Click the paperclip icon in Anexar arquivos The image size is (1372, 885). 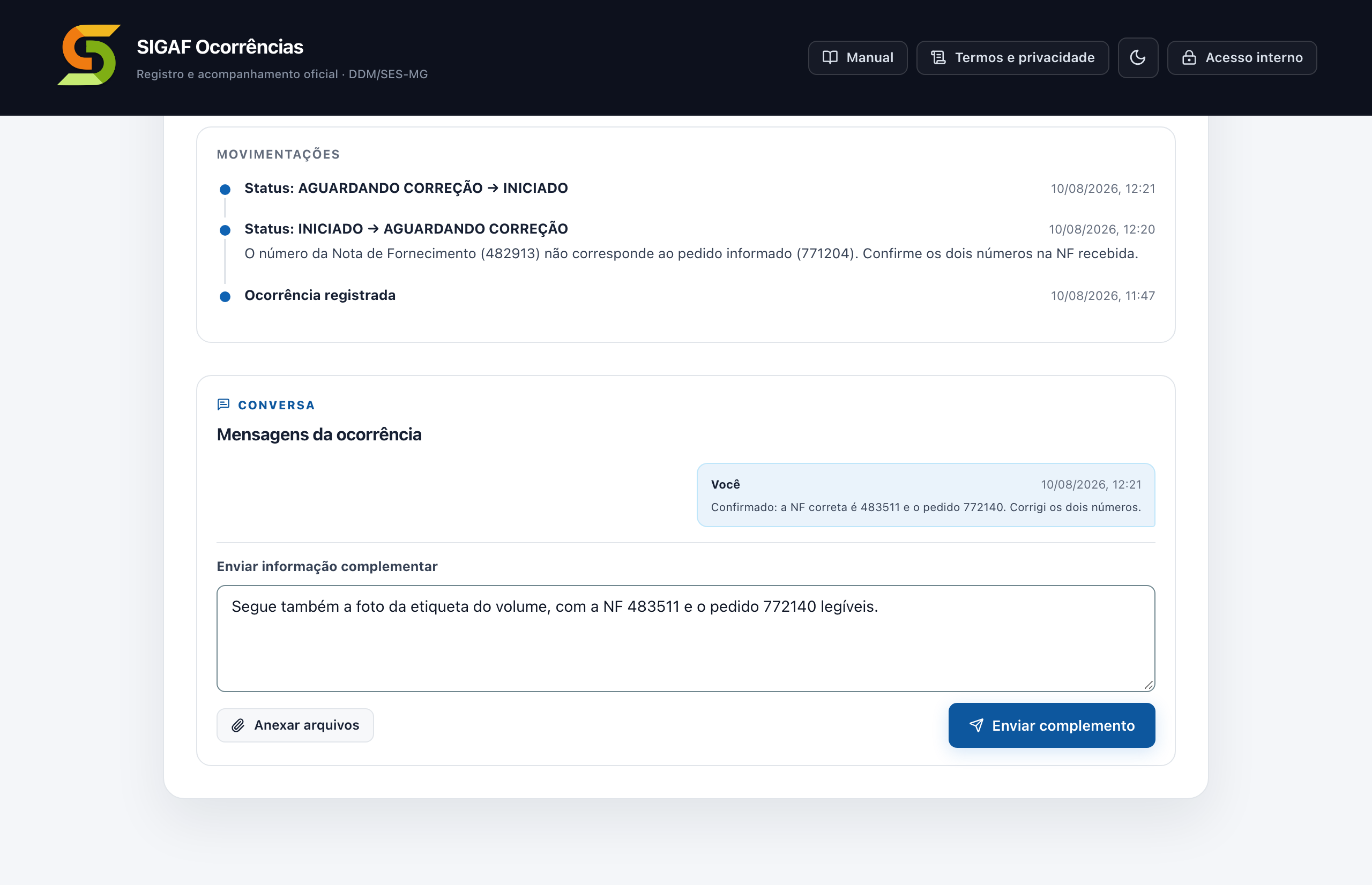238,725
